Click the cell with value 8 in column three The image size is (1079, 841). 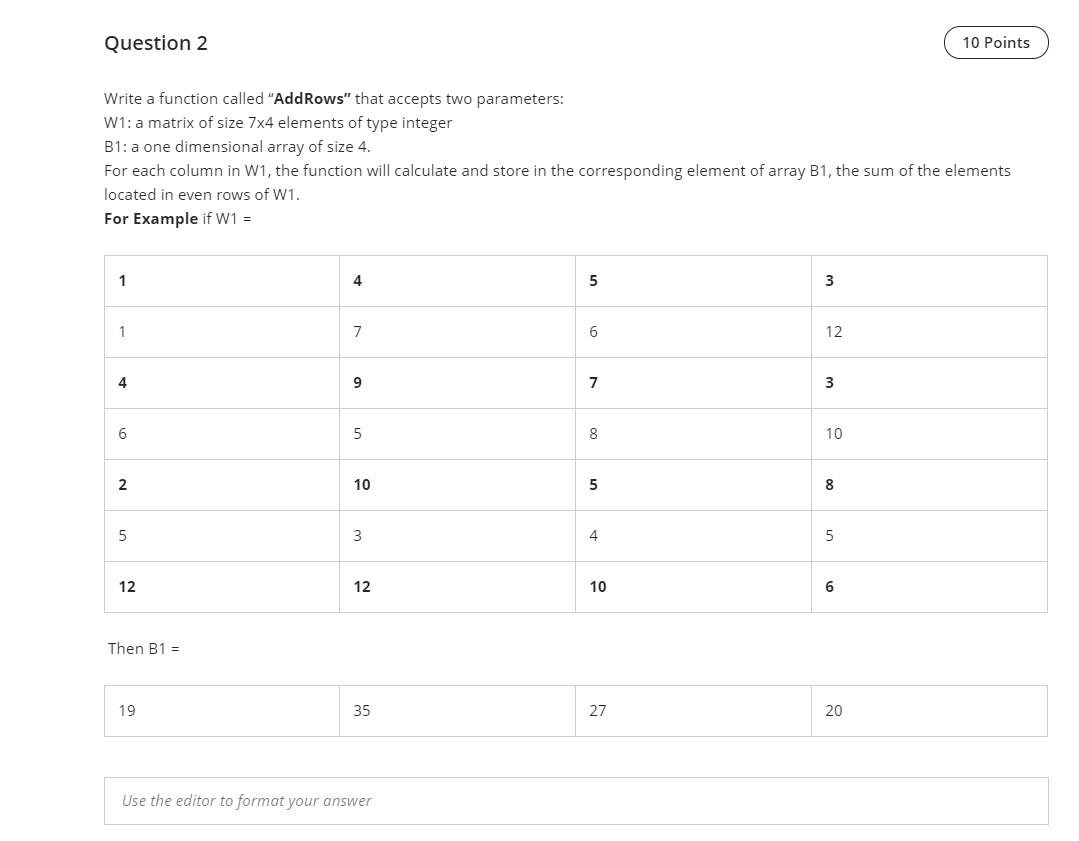tap(593, 433)
